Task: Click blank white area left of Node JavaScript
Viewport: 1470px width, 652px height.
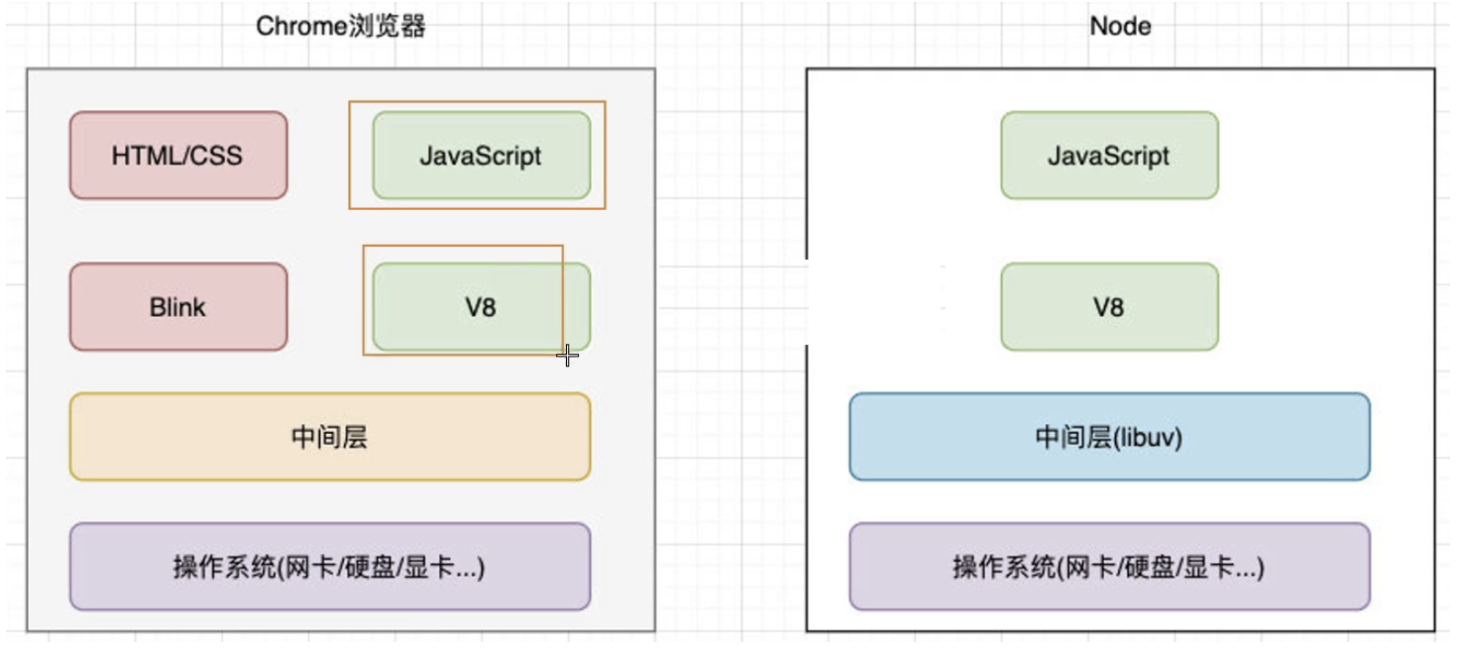Action: tap(900, 156)
